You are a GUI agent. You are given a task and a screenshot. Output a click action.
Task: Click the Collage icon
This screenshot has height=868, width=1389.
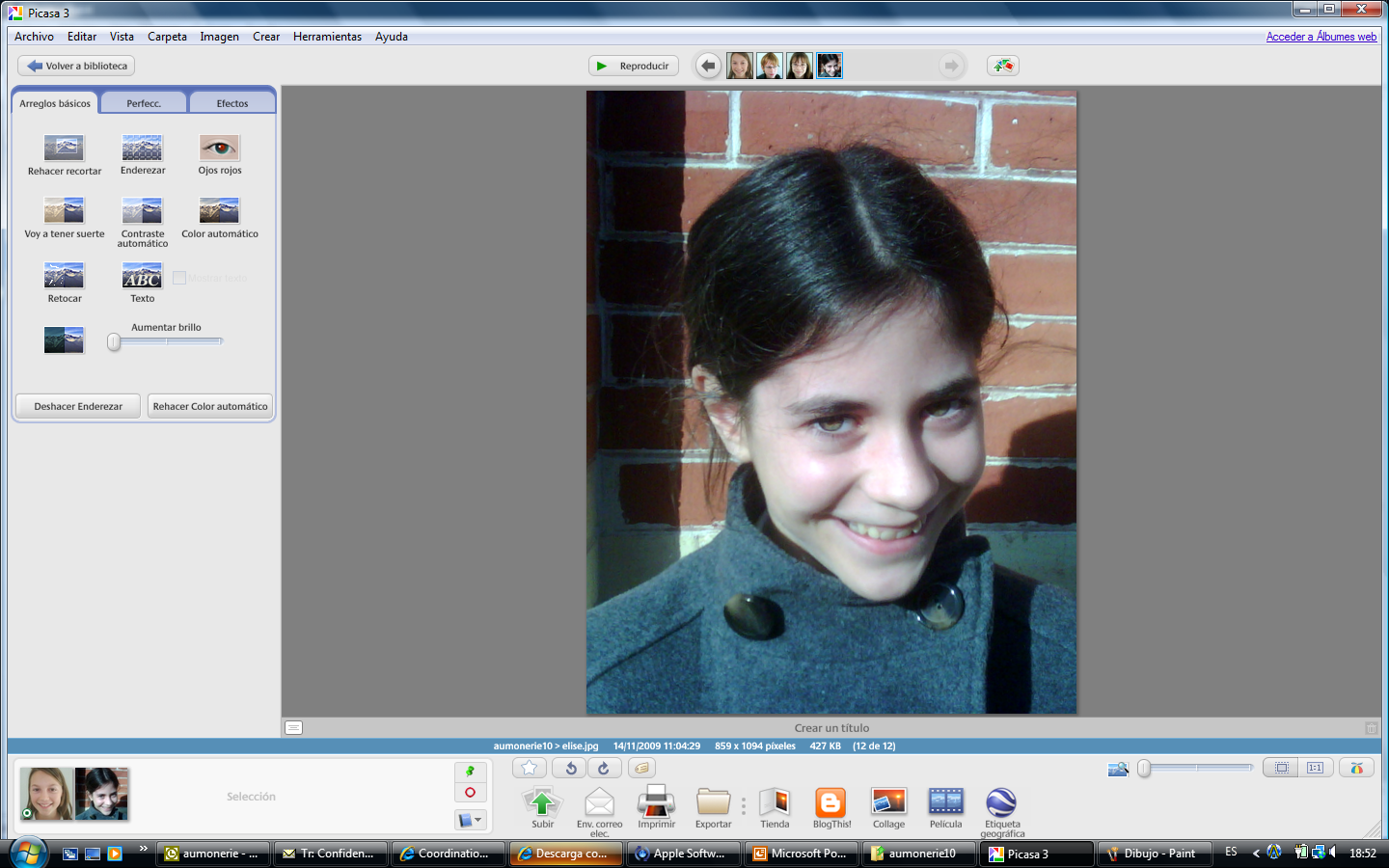[888, 802]
